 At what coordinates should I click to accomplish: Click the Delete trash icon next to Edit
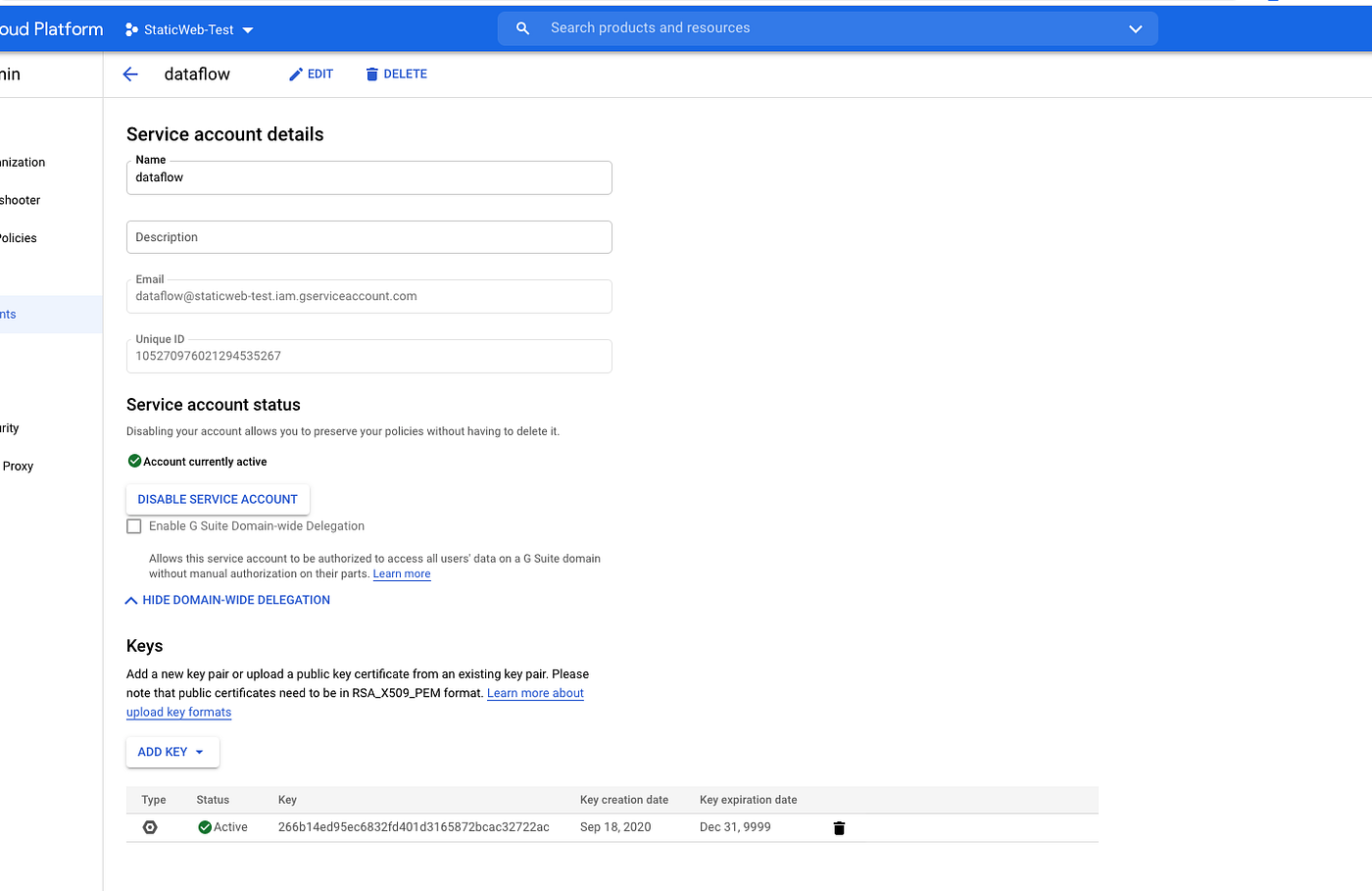tap(370, 74)
